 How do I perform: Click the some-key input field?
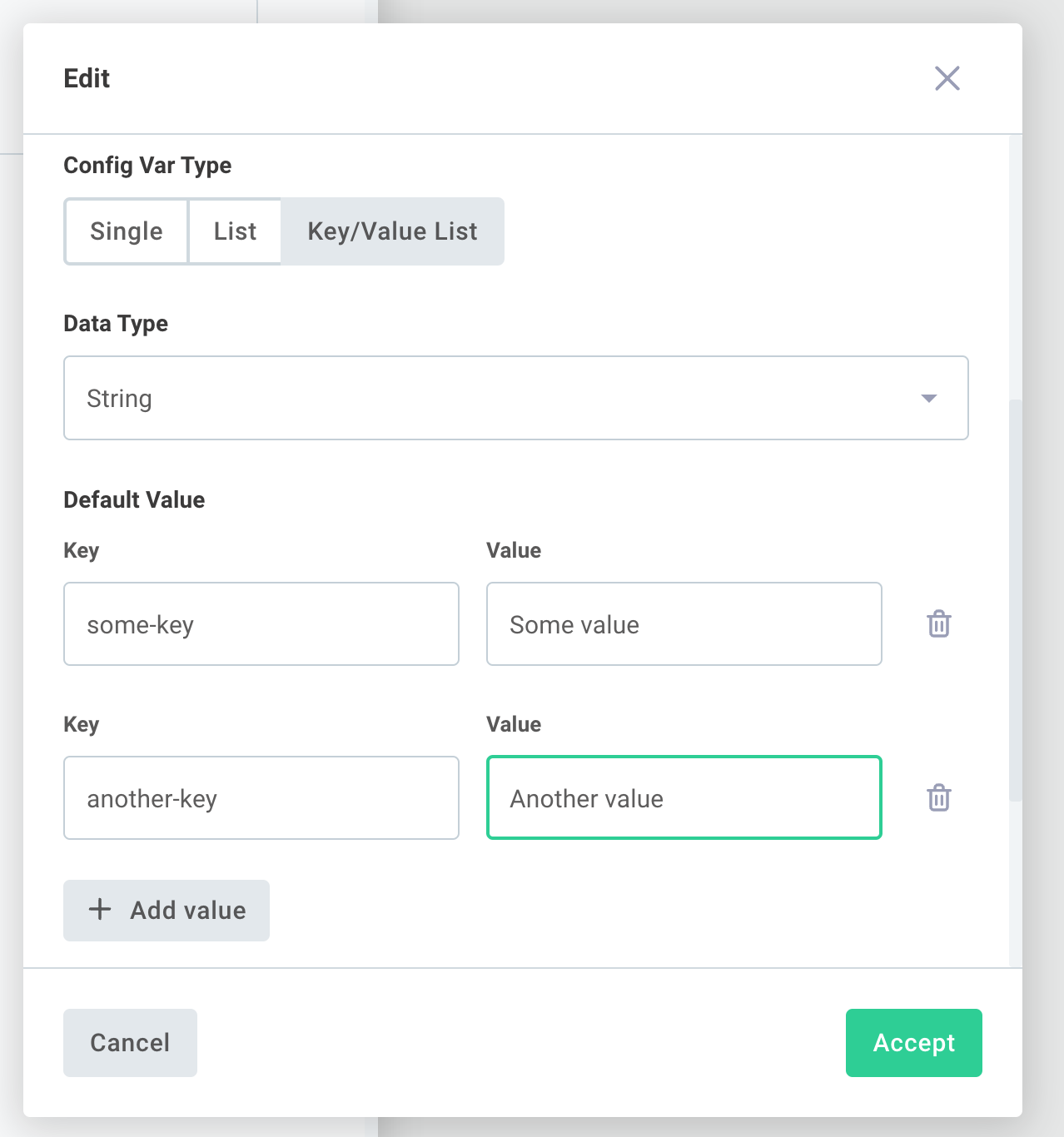[x=261, y=623]
